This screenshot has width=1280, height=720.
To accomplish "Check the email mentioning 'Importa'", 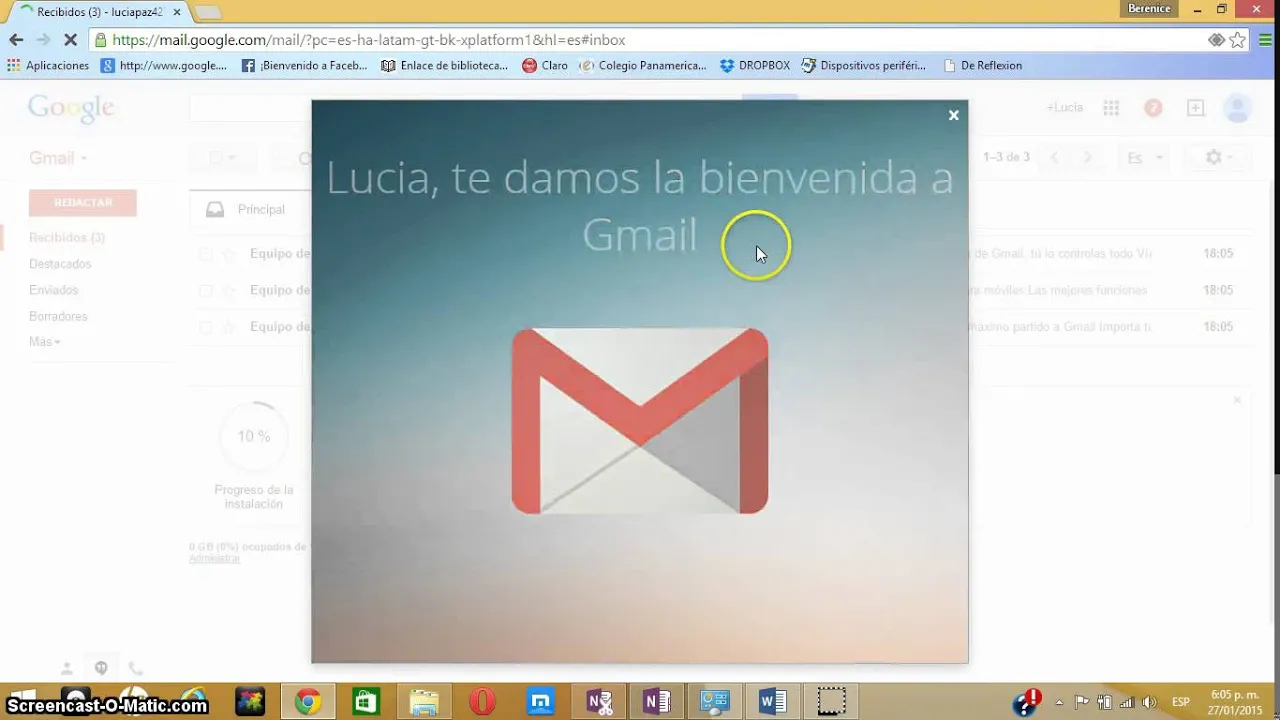I will (x=205, y=327).
